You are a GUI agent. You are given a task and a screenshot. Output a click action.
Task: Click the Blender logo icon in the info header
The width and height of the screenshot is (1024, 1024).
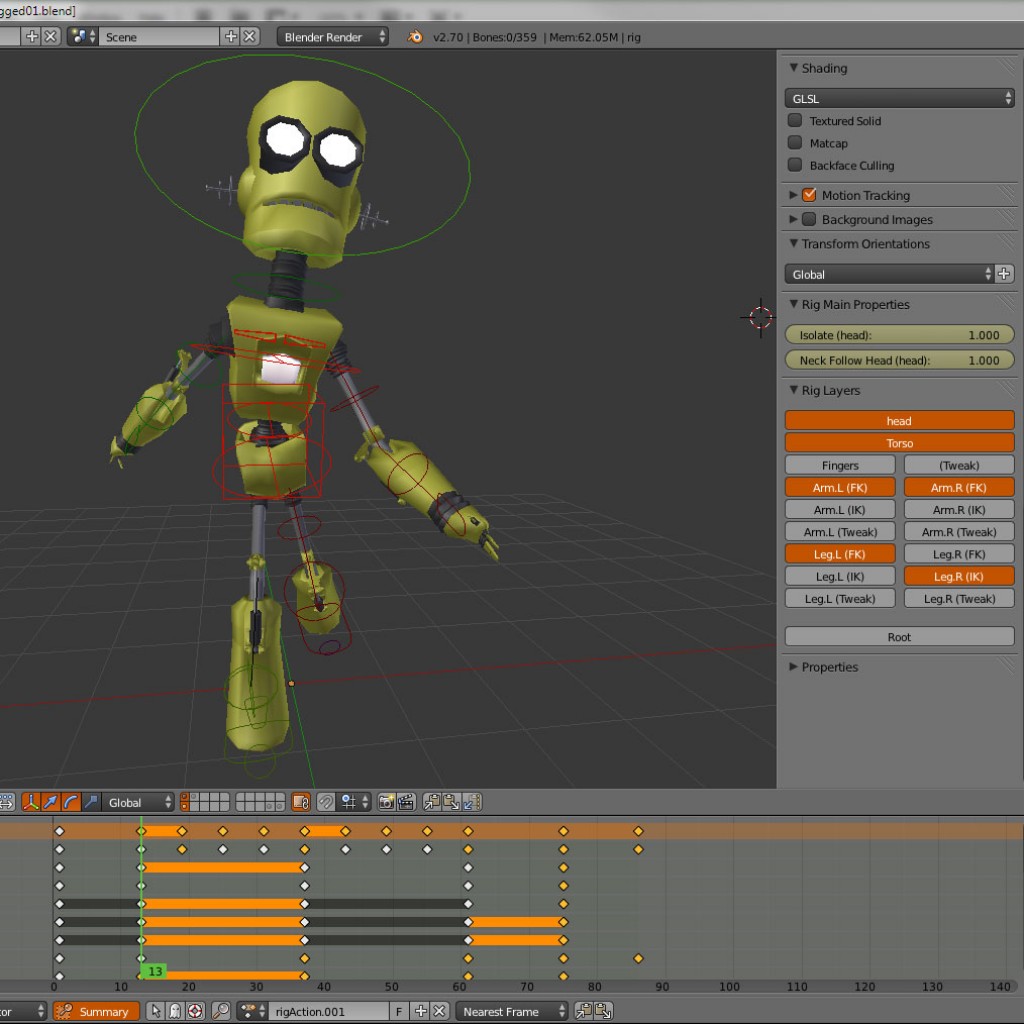[x=413, y=36]
